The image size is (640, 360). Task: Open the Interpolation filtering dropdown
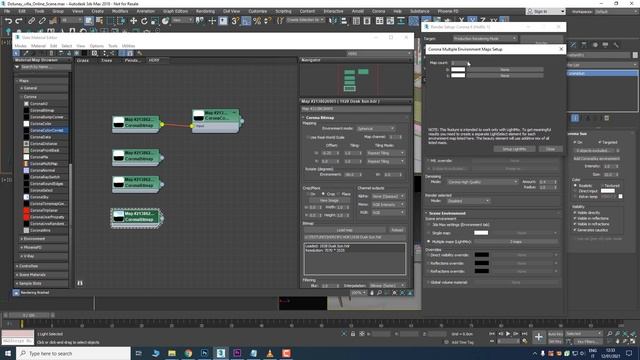(387, 286)
